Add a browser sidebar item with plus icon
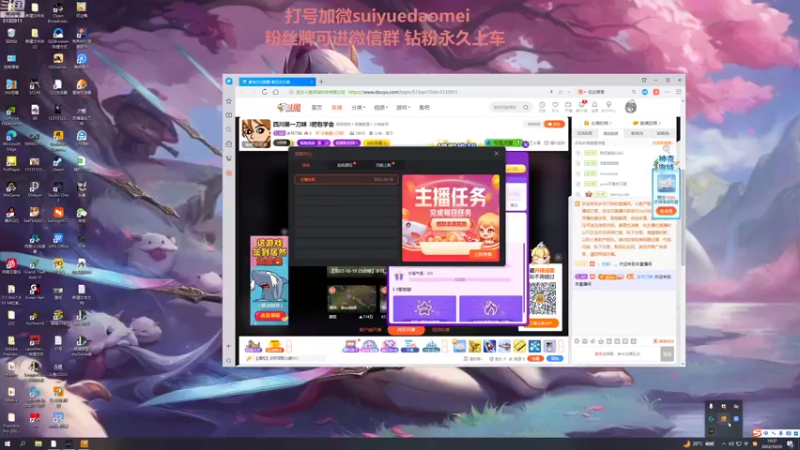The height and width of the screenshot is (450, 800). coord(229,346)
